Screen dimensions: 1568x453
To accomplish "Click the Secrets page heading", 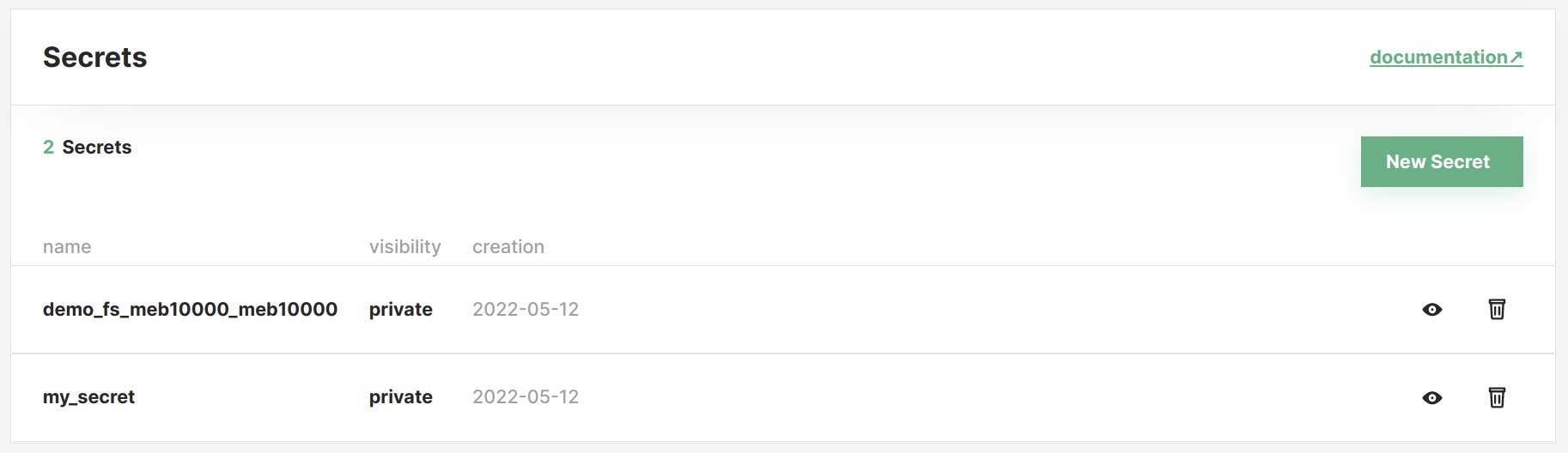I will coord(95,57).
